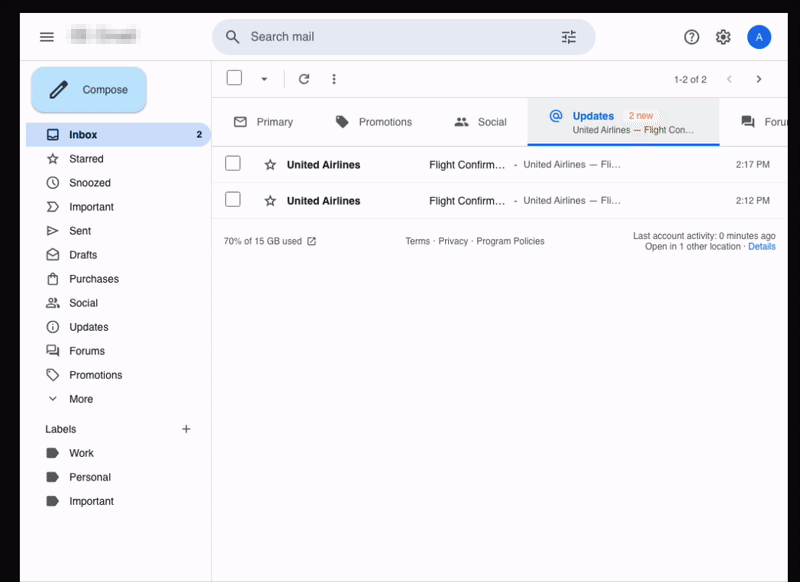The width and height of the screenshot is (800, 582).
Task: Open the selection dropdown arrow
Action: coord(263,78)
